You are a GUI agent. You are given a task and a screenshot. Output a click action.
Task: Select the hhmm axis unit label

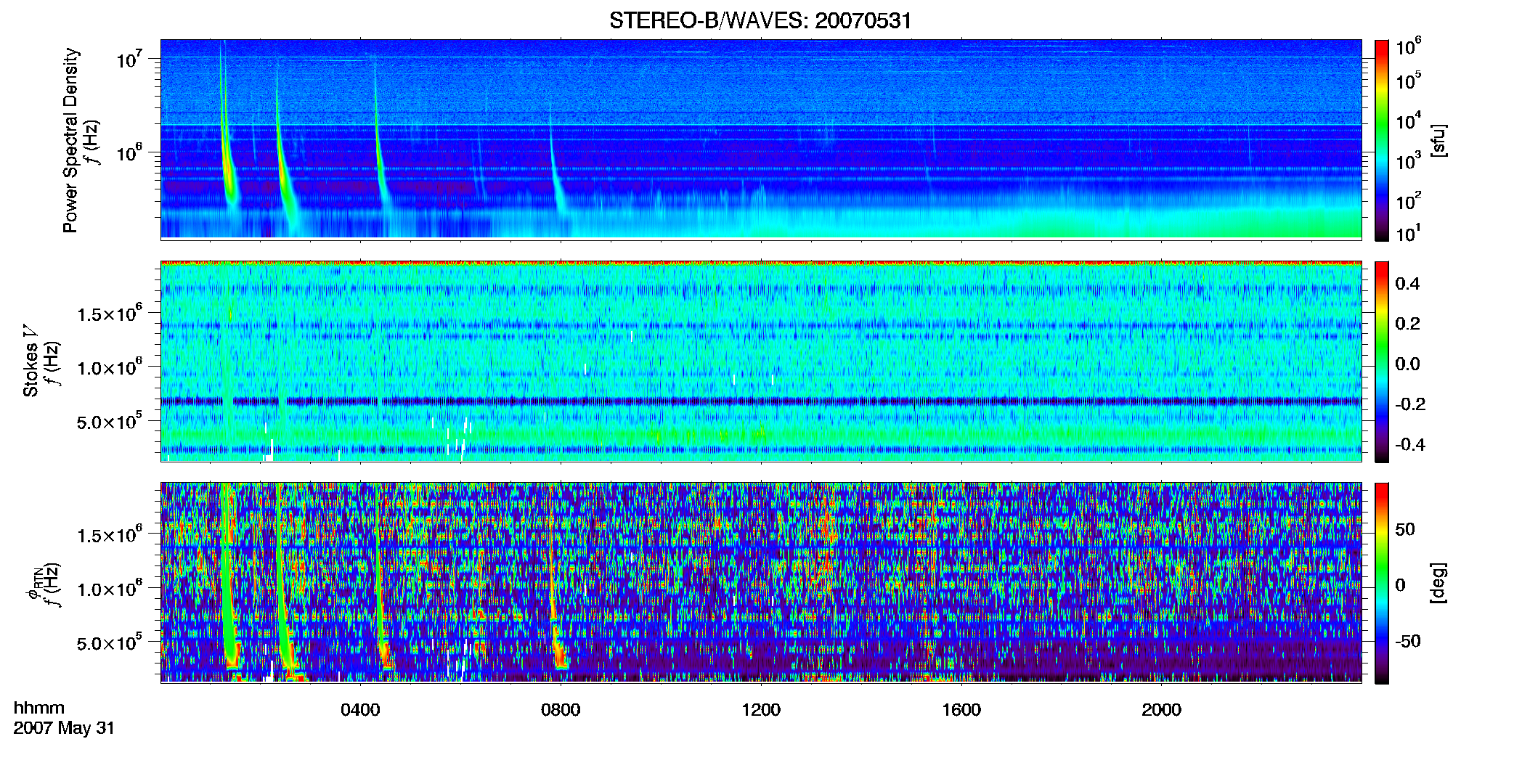coord(39,708)
